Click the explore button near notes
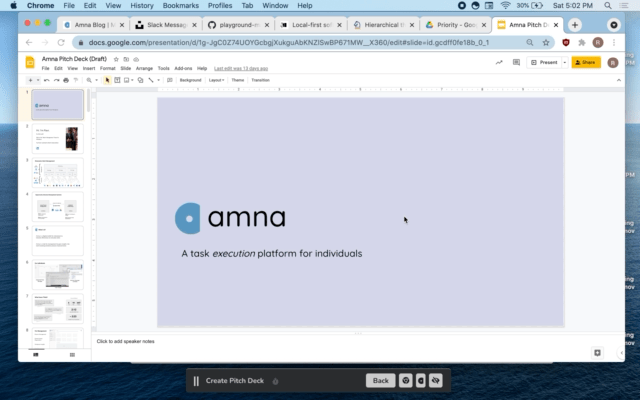Image resolution: width=640 pixels, height=400 pixels. 597,353
